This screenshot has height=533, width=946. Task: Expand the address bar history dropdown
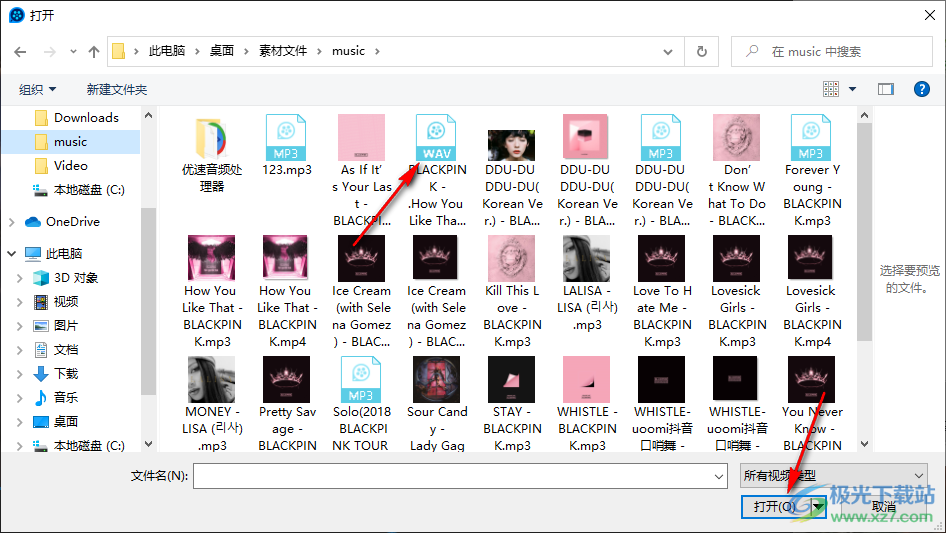click(668, 52)
